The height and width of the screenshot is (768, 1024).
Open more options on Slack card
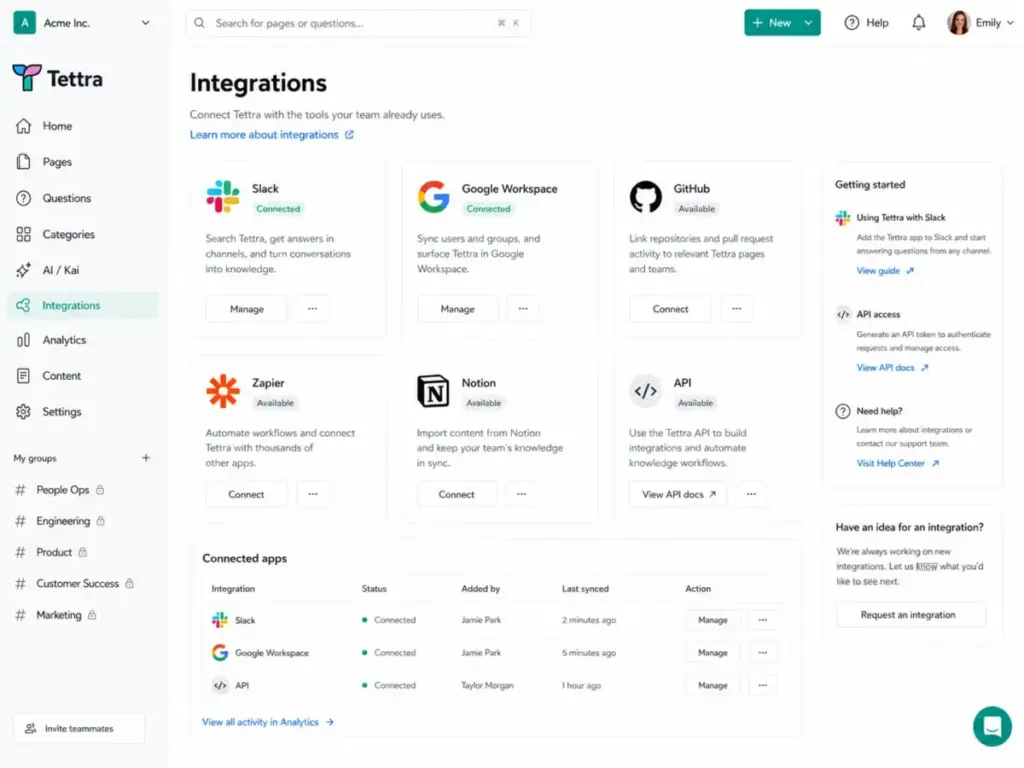point(313,308)
